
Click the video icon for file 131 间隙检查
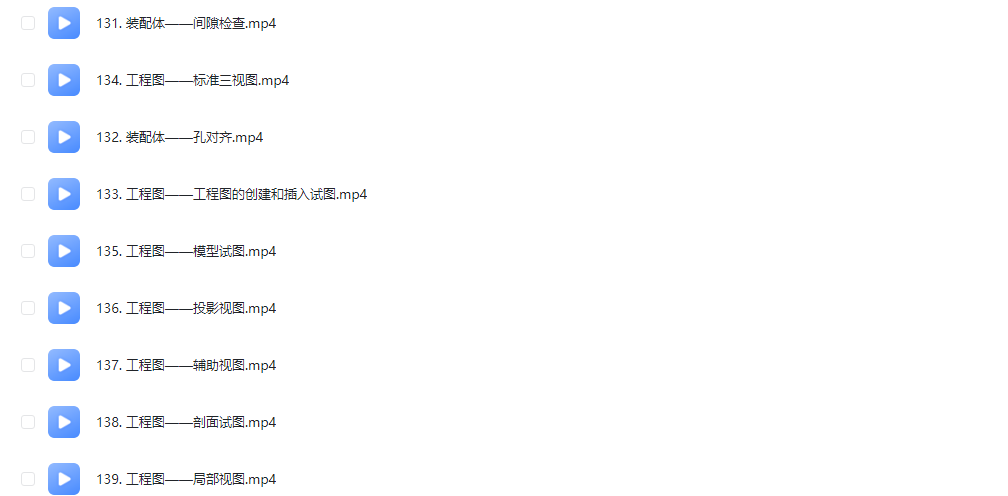pos(64,23)
